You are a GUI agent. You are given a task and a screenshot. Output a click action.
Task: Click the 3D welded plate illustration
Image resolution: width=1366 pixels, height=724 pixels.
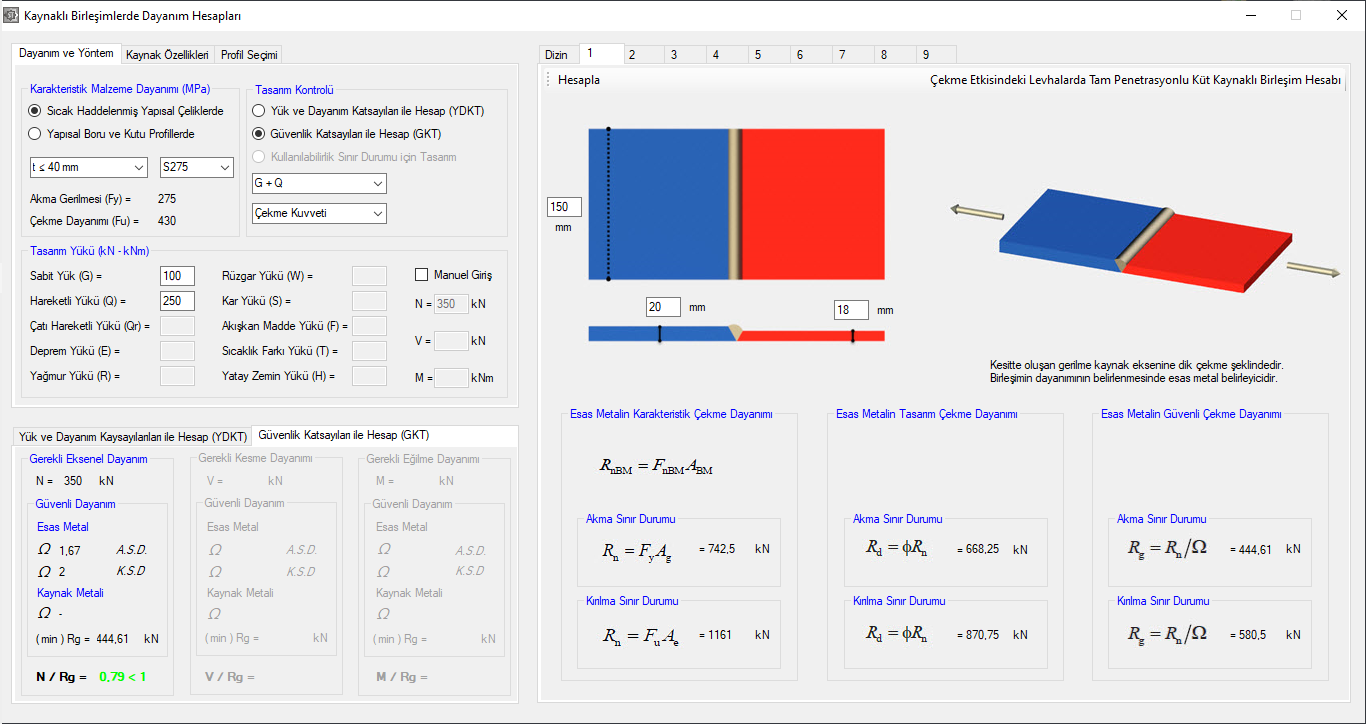[1145, 240]
